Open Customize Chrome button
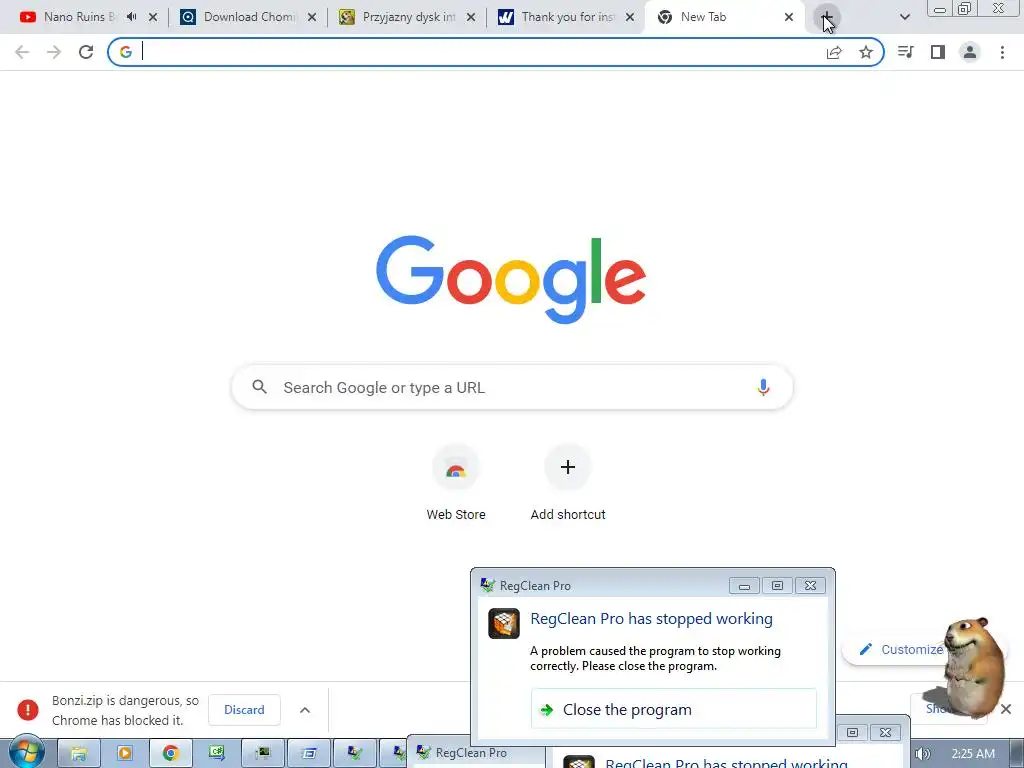1024x768 pixels. coord(900,650)
